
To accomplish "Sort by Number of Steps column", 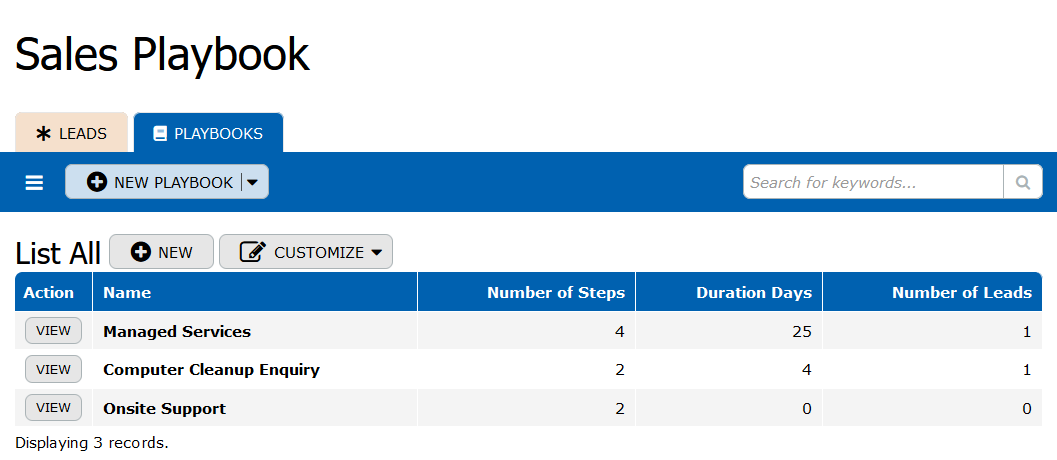I will coord(555,292).
